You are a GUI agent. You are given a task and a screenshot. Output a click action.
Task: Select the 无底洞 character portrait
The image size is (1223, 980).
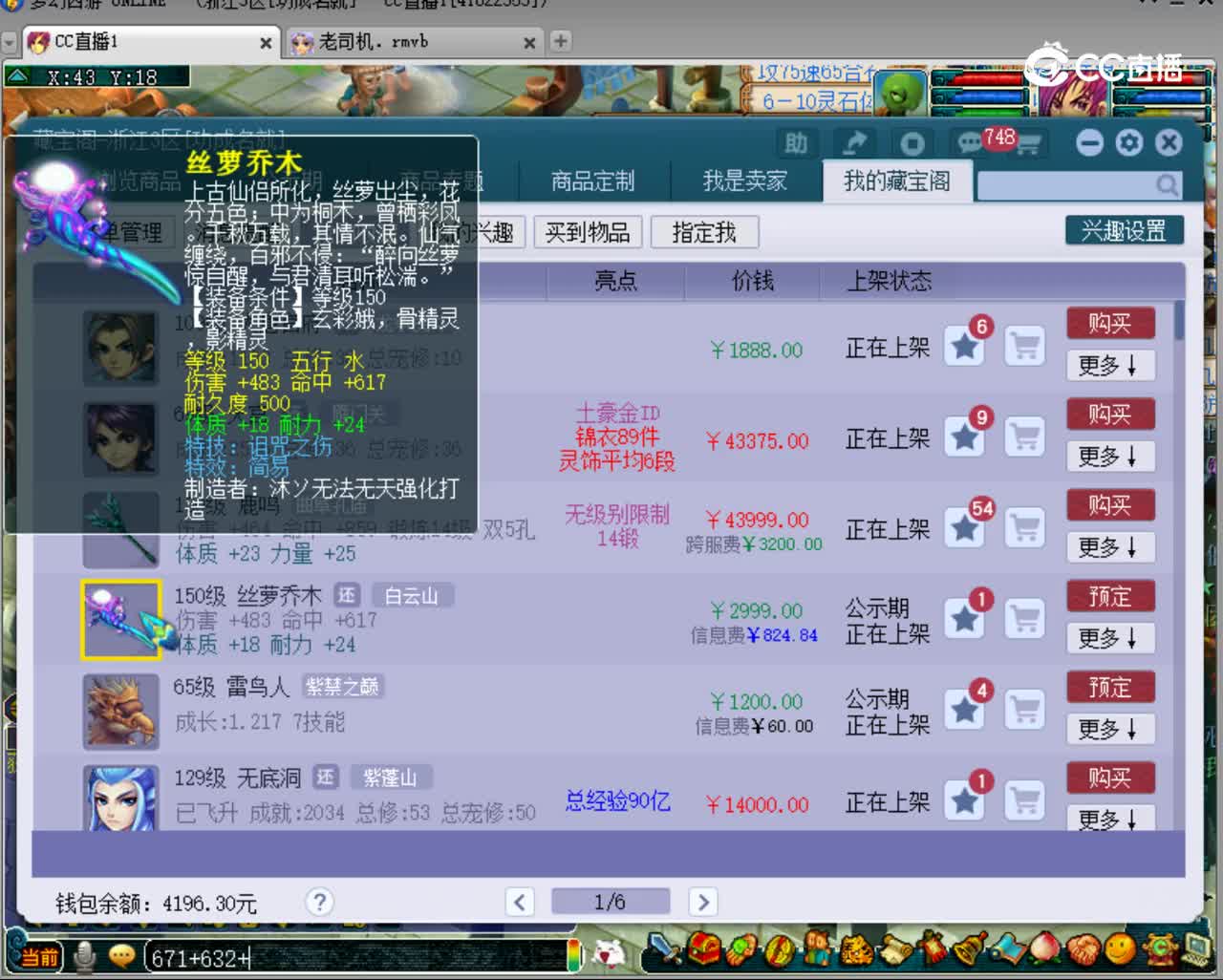(x=121, y=799)
